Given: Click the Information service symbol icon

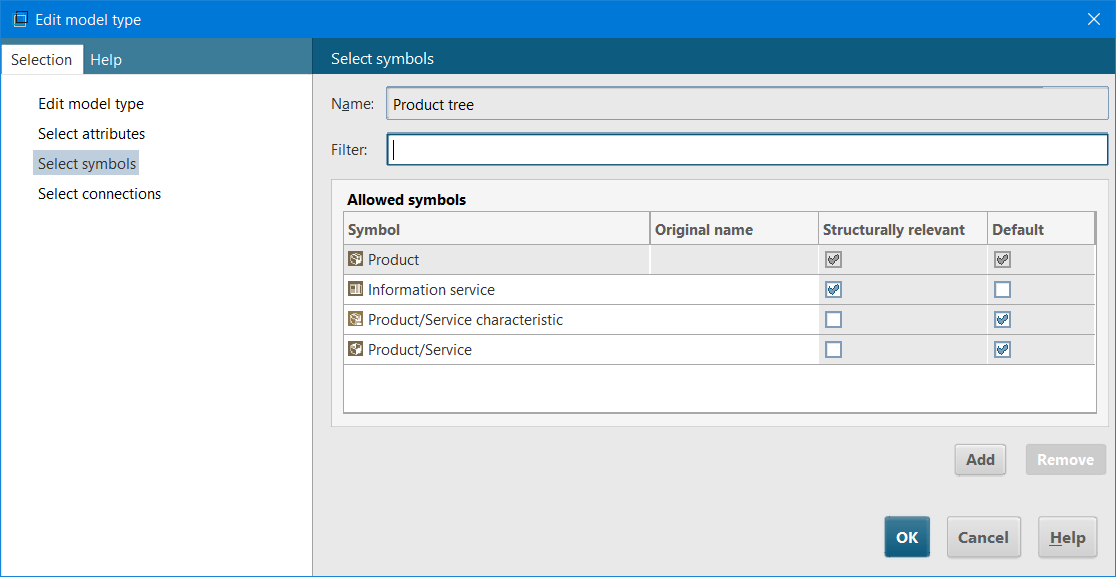Looking at the screenshot, I should pos(356,289).
